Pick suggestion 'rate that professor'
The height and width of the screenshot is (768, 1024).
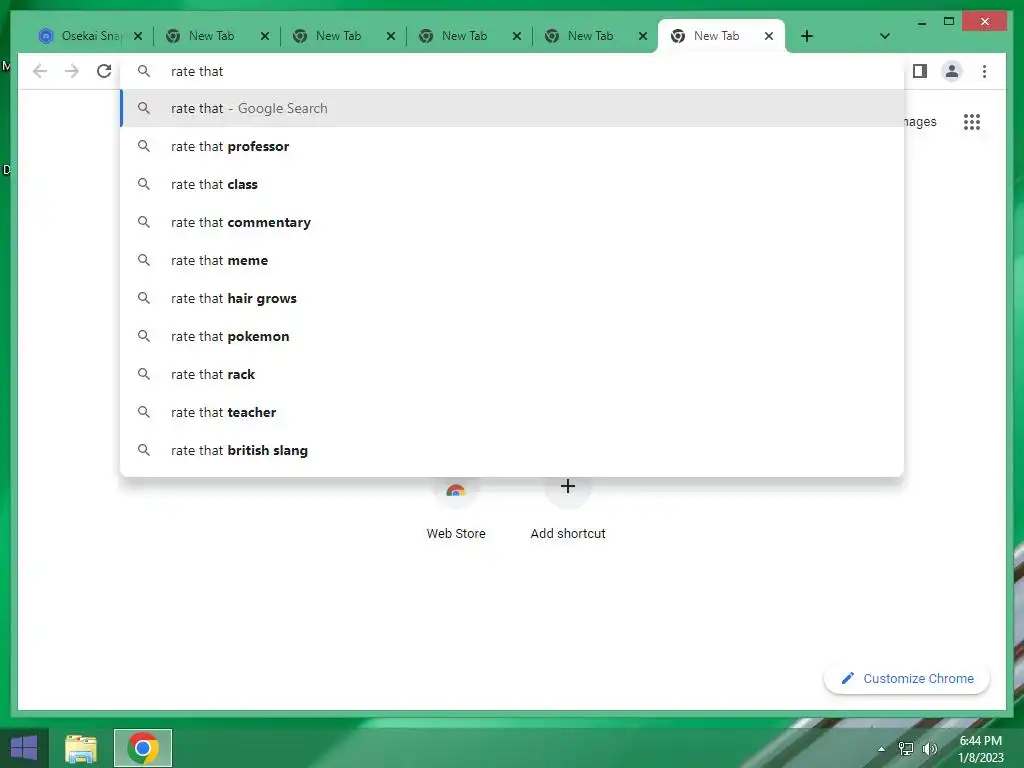[513, 146]
